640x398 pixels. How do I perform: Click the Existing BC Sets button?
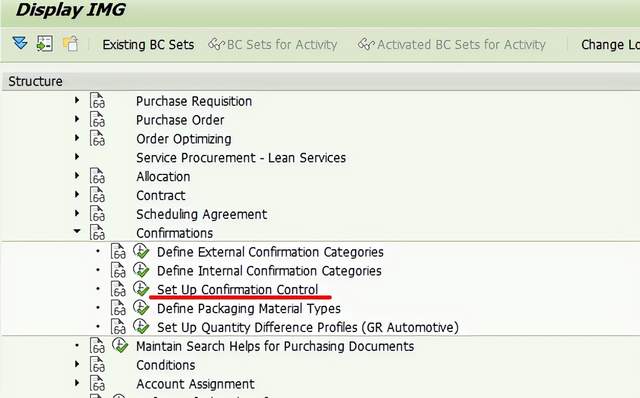(148, 44)
